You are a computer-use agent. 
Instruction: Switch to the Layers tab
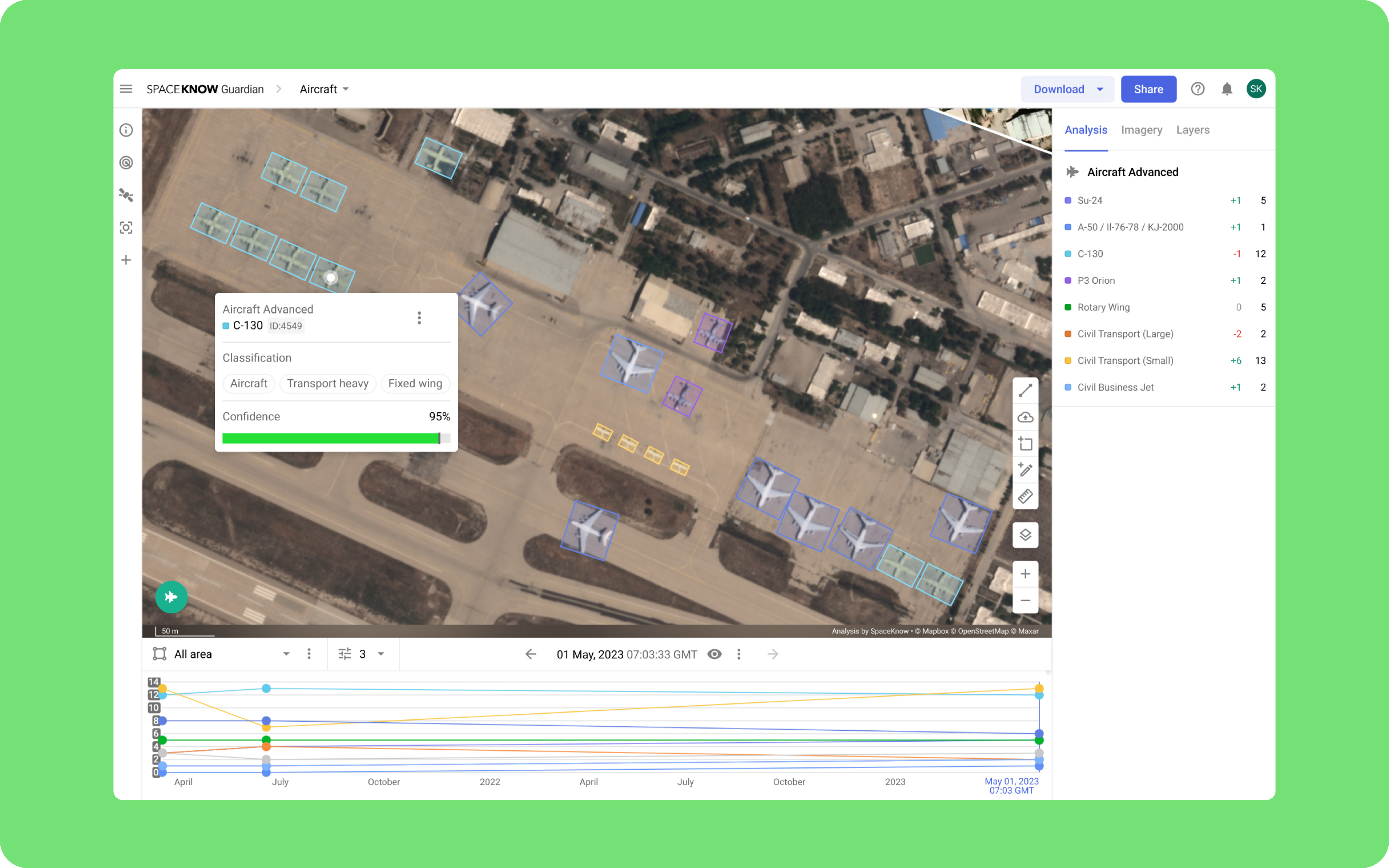click(x=1193, y=130)
